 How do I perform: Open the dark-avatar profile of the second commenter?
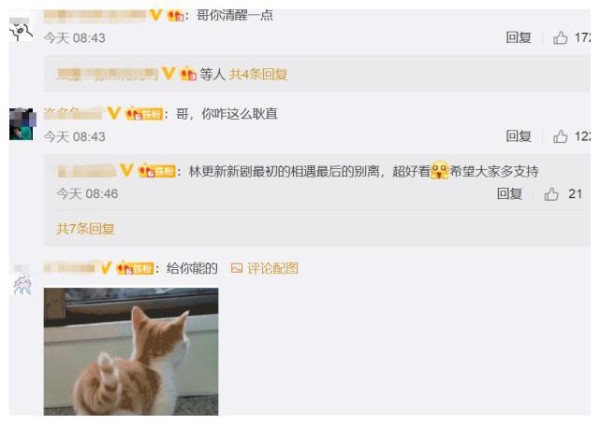pyautogui.click(x=22, y=124)
